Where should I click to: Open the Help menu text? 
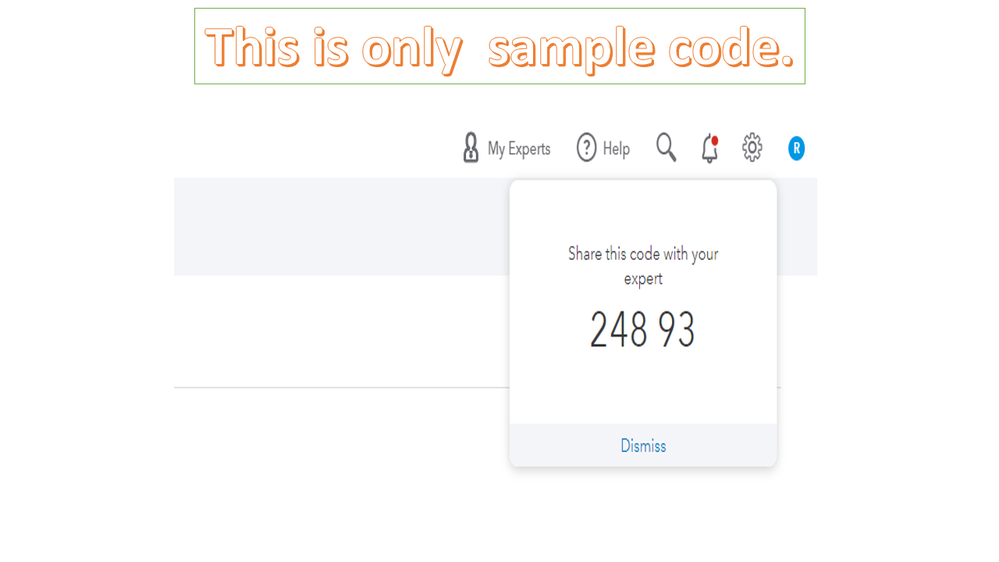[x=616, y=149]
